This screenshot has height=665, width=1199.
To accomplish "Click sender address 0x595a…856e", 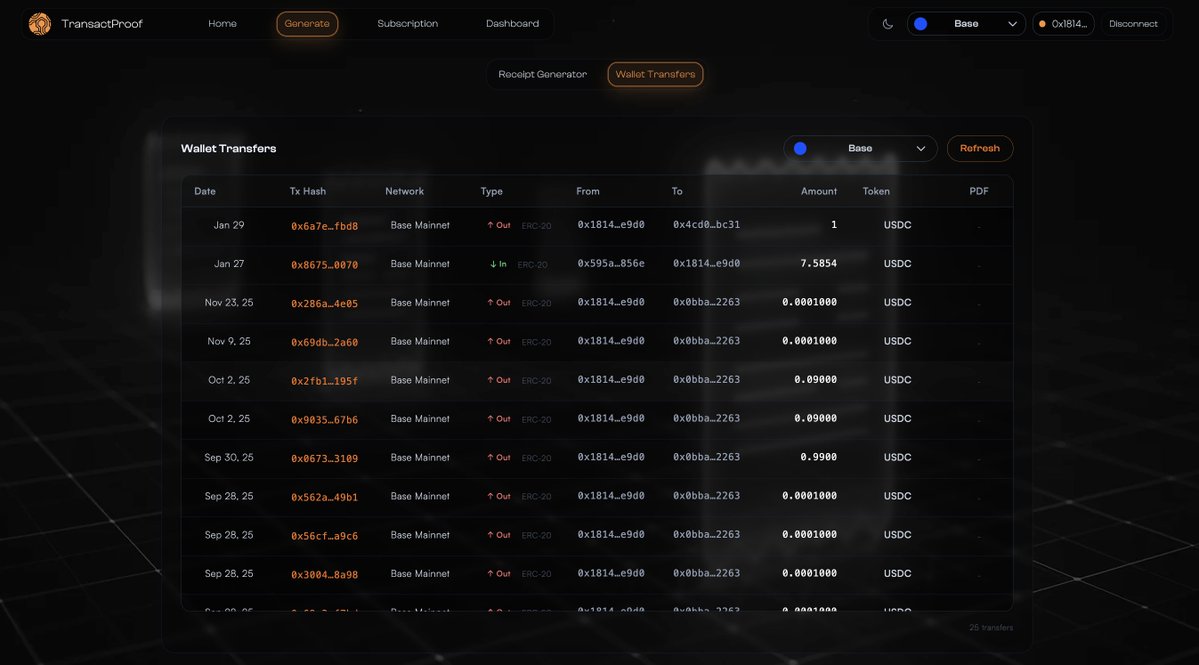I will [611, 263].
